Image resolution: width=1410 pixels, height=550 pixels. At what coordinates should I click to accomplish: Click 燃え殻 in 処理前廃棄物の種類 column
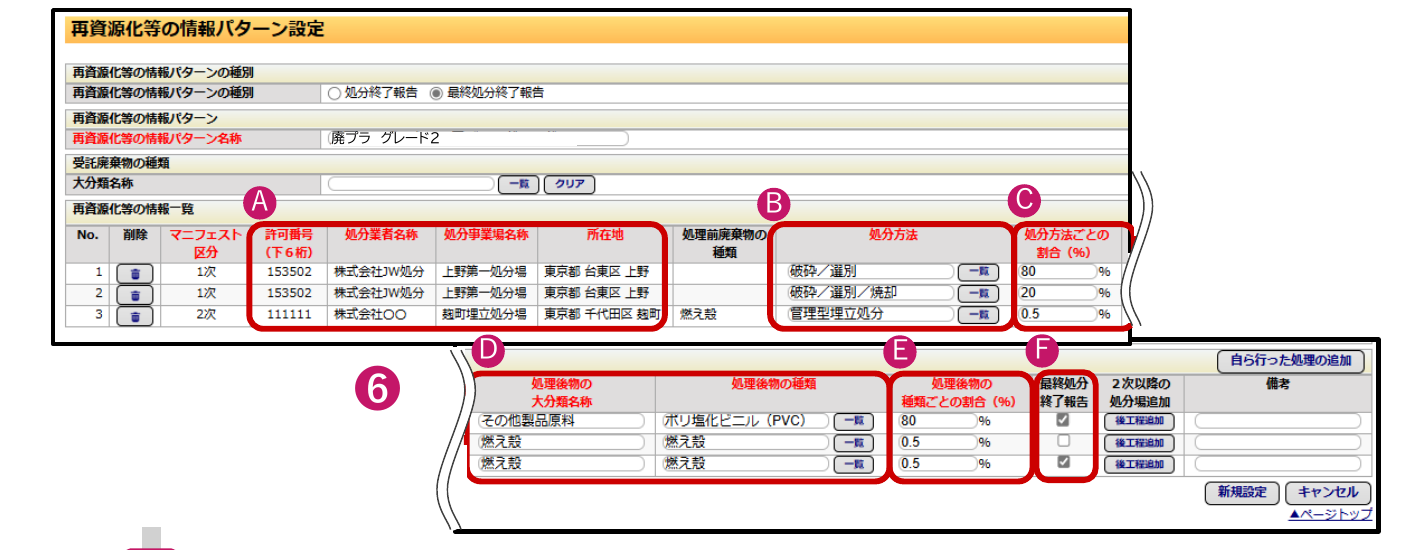(x=697, y=315)
